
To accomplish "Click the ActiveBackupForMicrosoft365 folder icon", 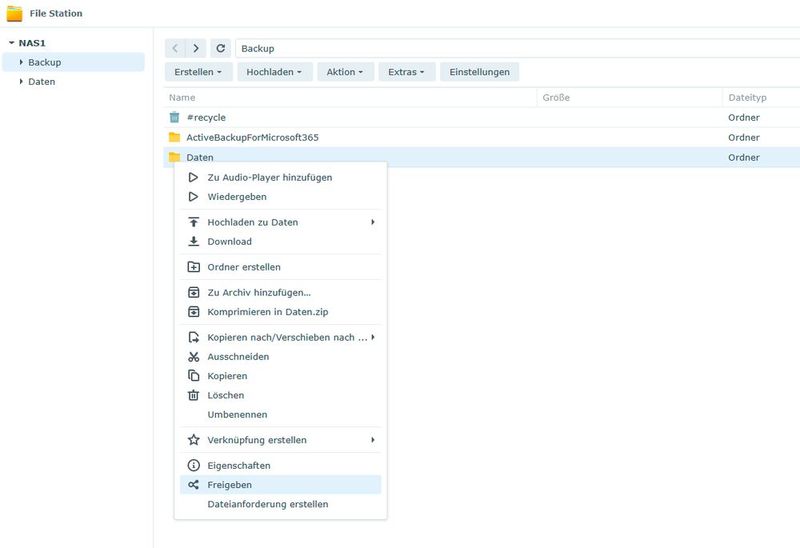I will coord(174,137).
